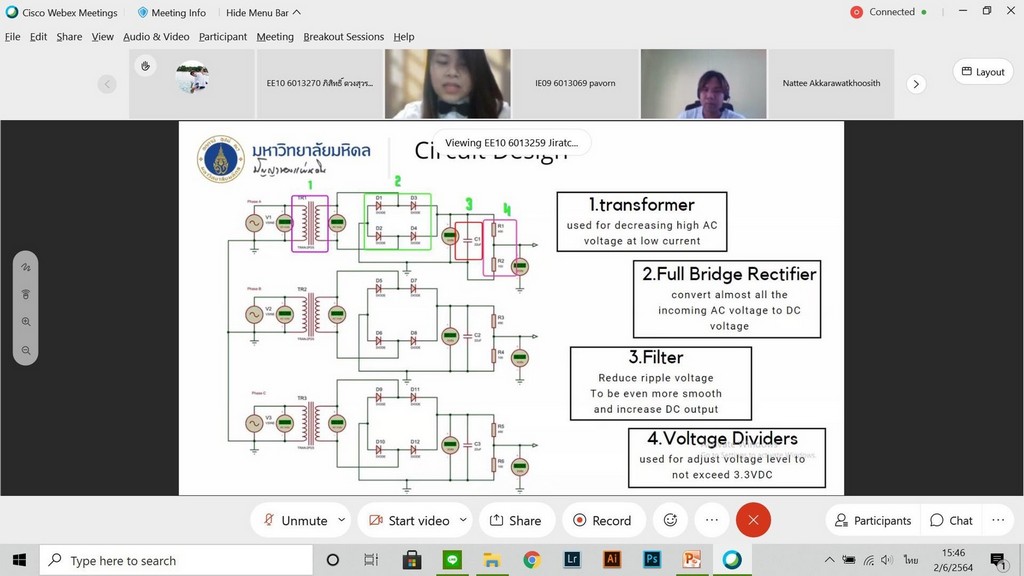Toggle the Participants panel

(x=873, y=520)
